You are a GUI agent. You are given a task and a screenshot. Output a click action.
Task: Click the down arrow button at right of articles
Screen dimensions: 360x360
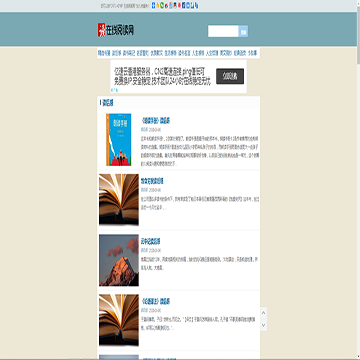[263, 325]
